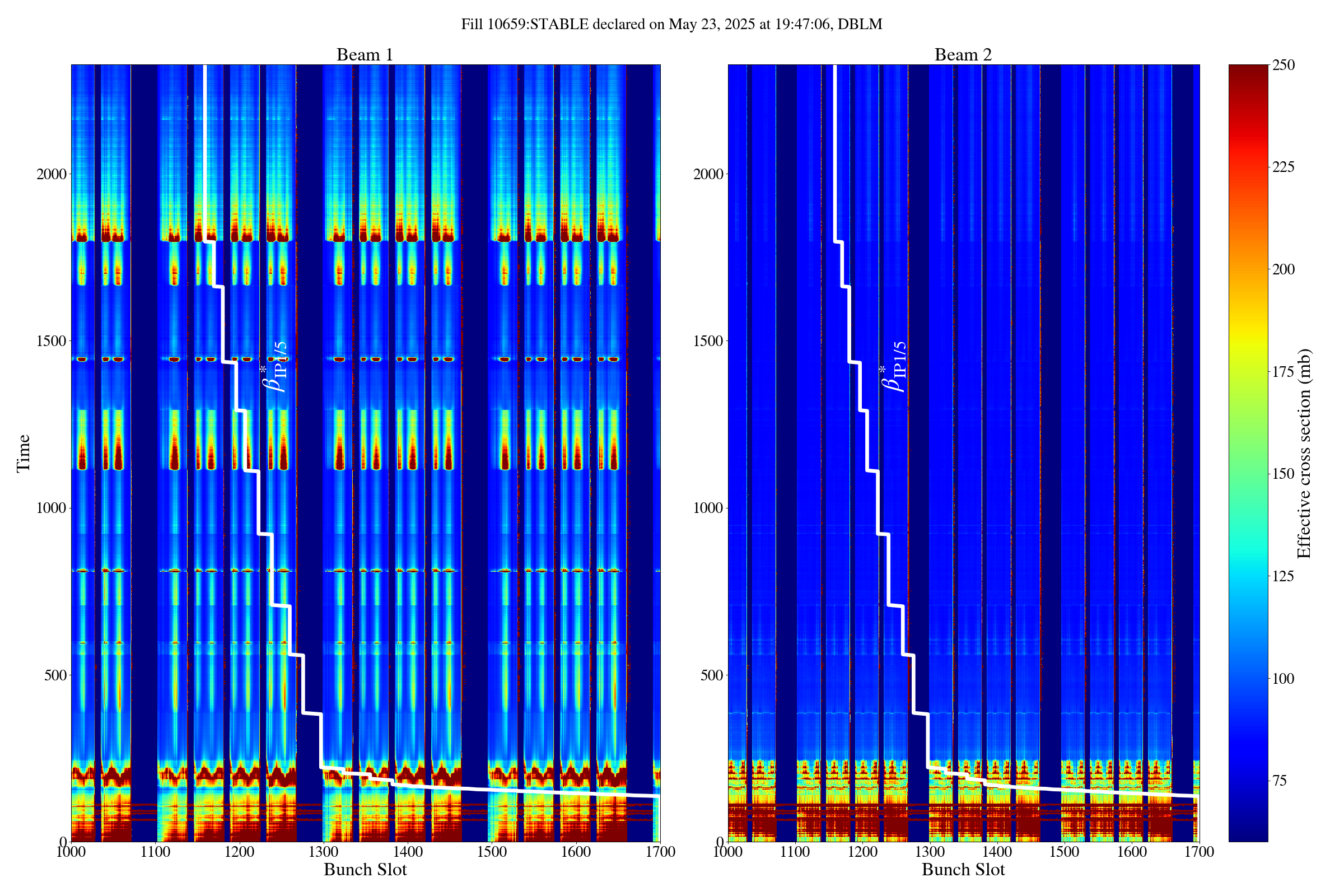Click Beam 1 x-axis tick '1400'

(x=408, y=852)
